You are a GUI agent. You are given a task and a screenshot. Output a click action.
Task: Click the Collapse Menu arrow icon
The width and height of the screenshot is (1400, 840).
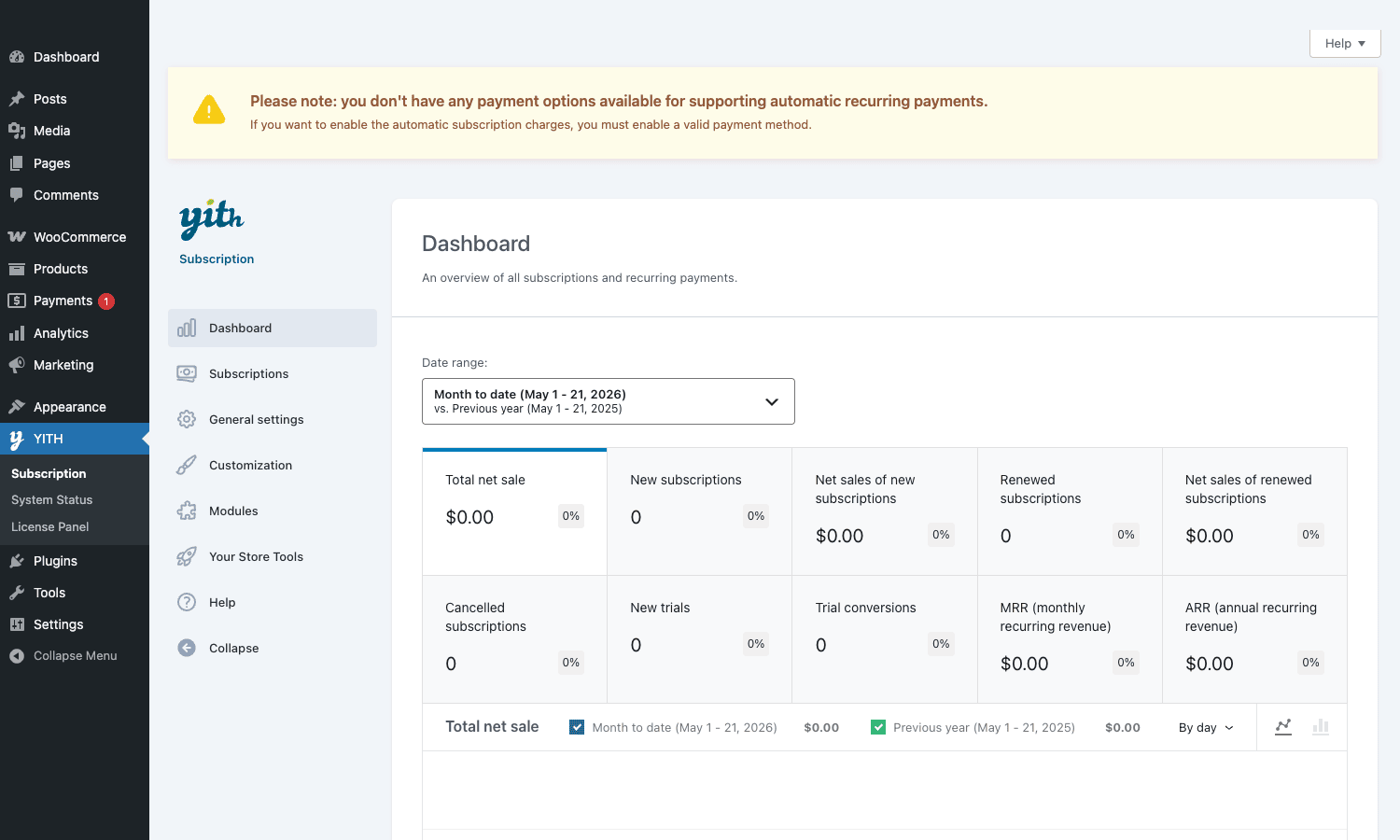coord(17,656)
